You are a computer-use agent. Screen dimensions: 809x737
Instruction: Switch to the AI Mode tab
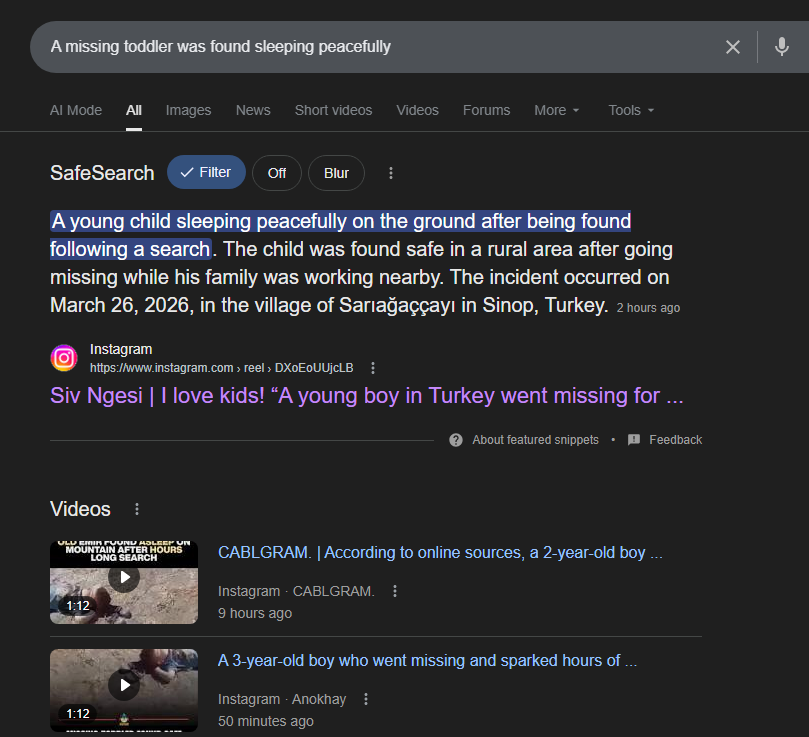point(76,110)
